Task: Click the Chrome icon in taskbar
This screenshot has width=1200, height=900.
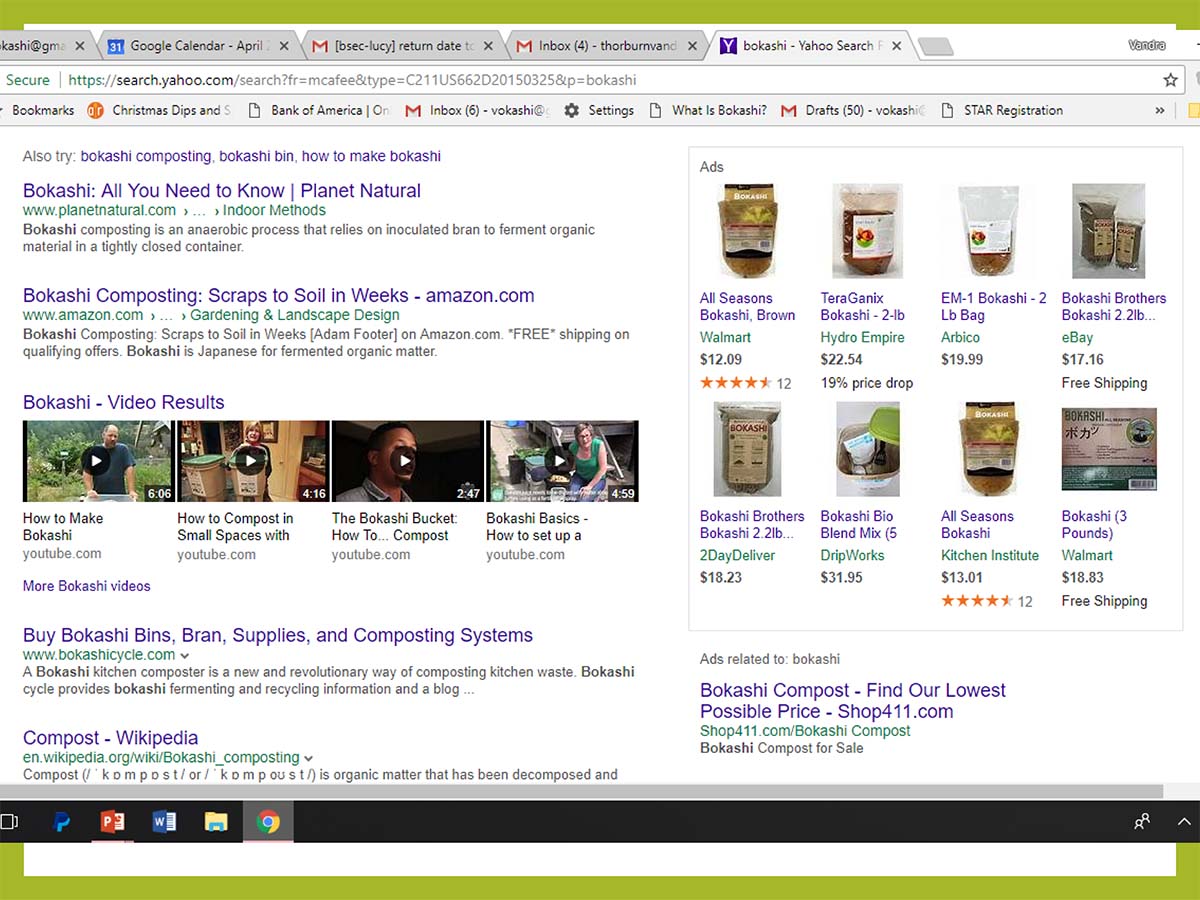Action: (x=267, y=822)
